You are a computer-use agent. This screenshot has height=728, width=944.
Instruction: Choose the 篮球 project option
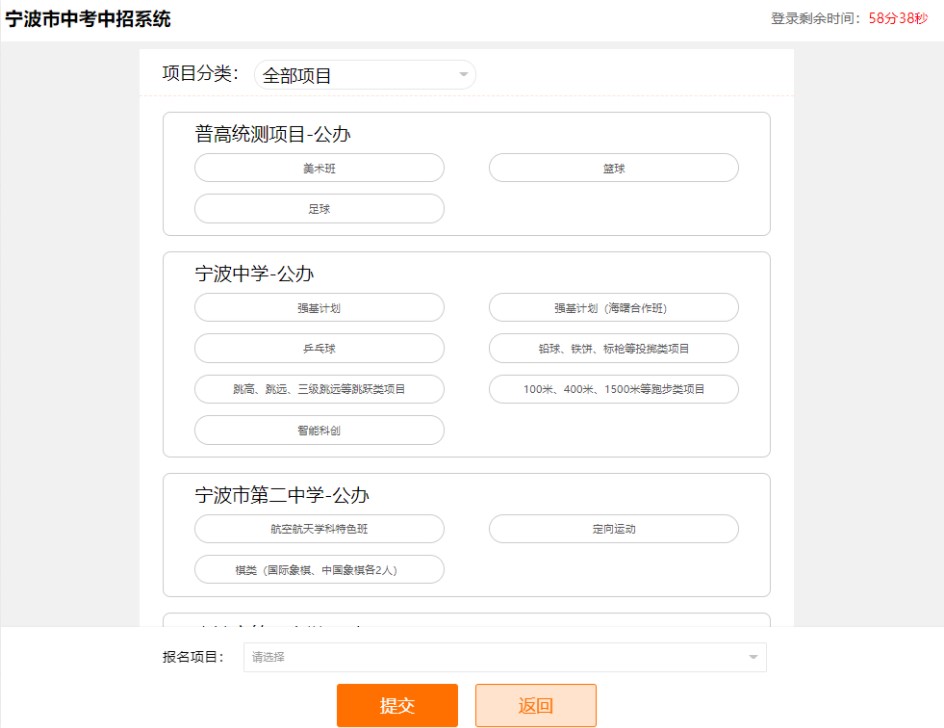click(x=613, y=168)
